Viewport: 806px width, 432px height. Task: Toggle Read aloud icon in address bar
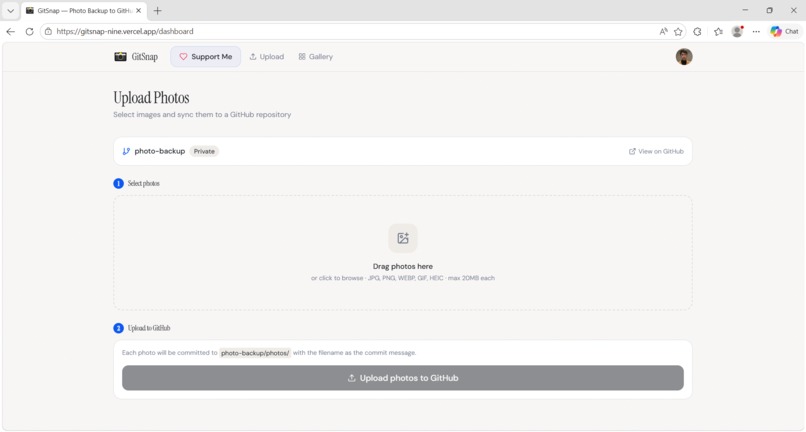click(x=664, y=31)
